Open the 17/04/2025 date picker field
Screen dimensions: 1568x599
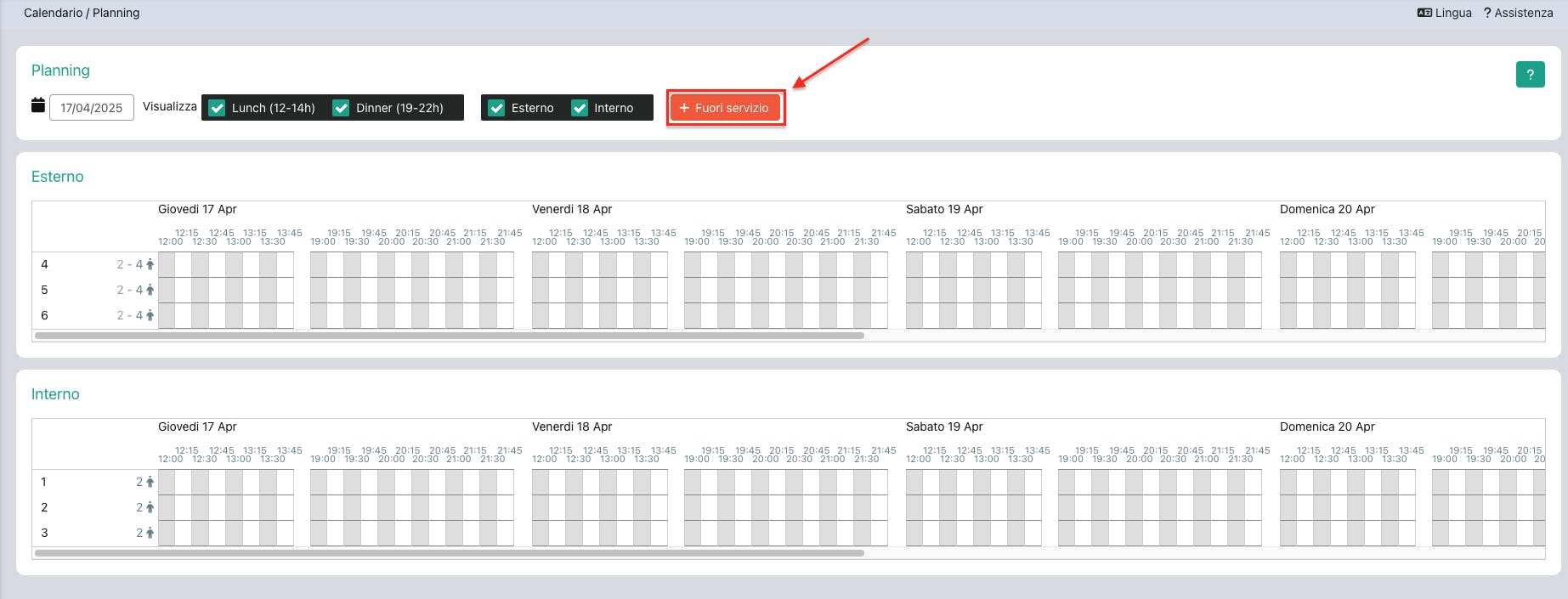[92, 108]
